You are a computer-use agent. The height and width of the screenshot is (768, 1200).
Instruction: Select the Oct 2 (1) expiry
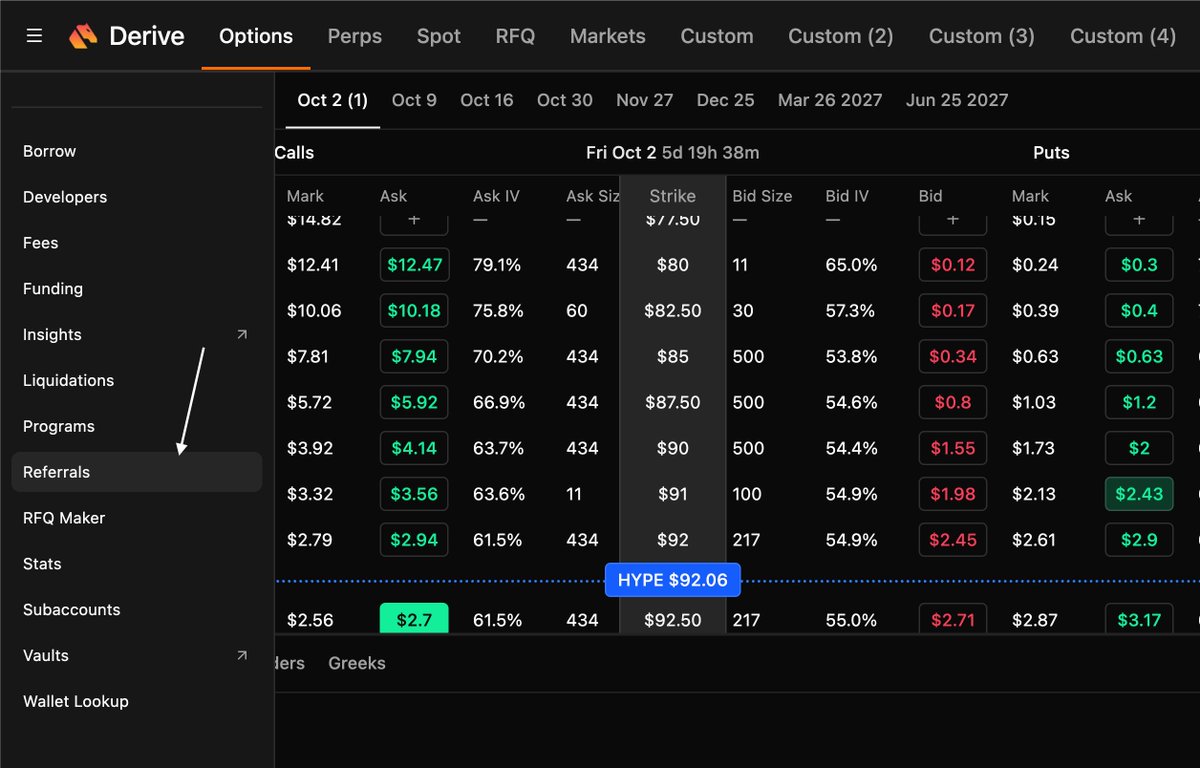click(x=333, y=100)
